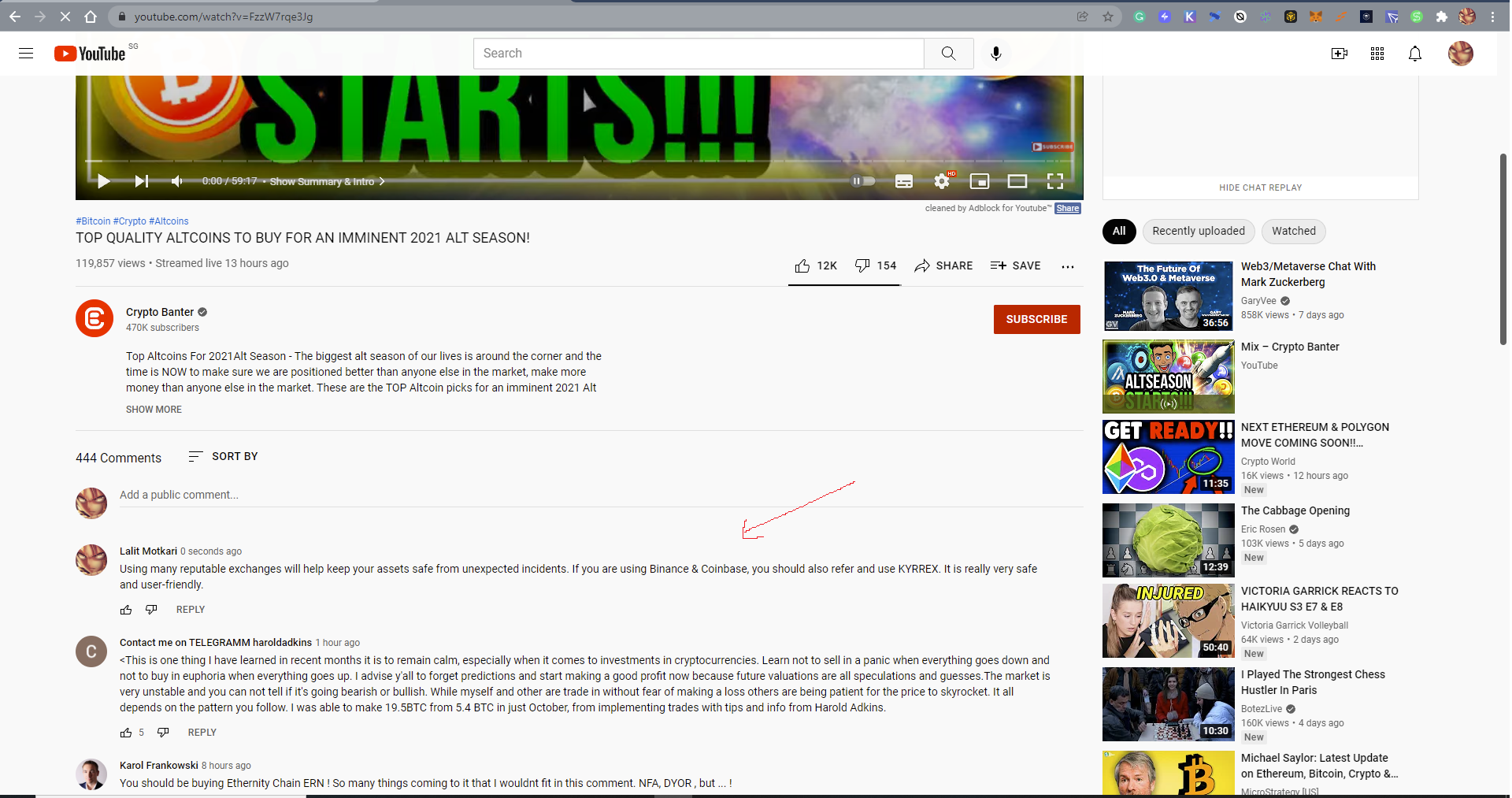The image size is (1512, 798).
Task: Click the Add a public comment field
Action: click(601, 496)
